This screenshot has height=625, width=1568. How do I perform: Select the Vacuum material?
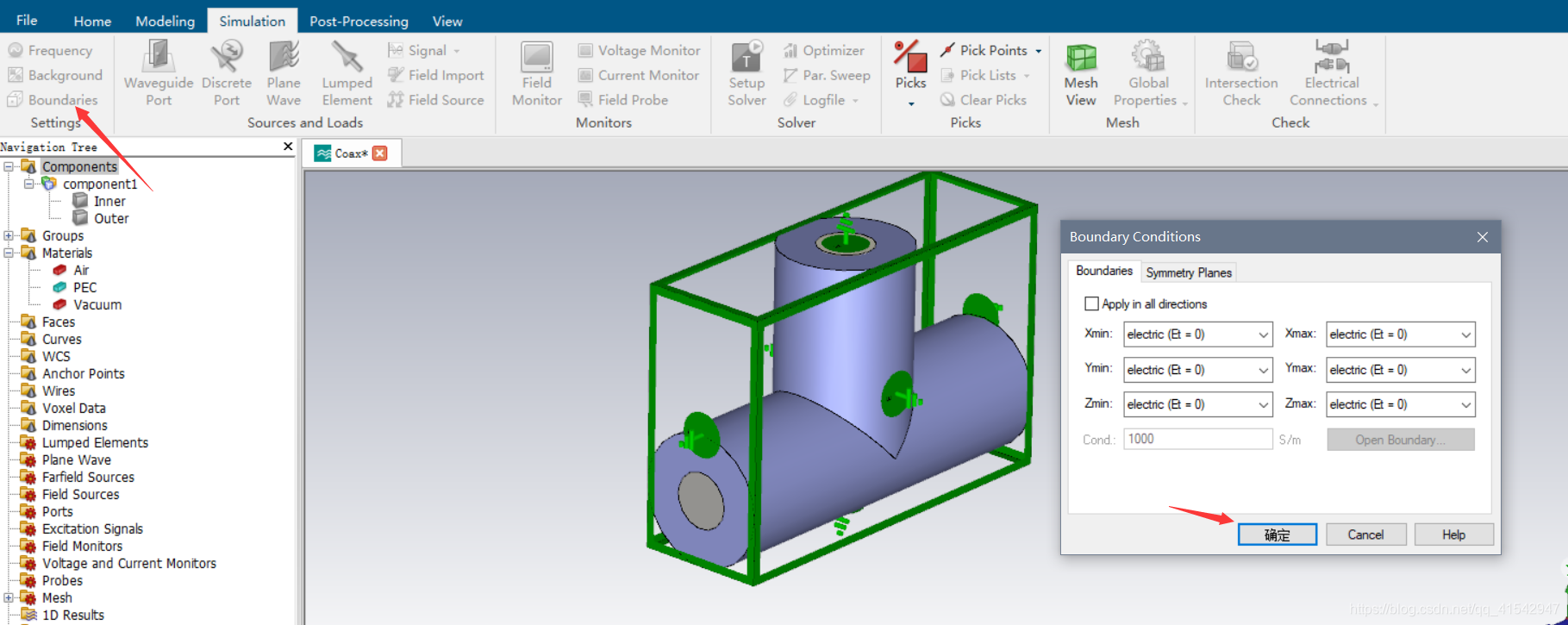point(97,304)
